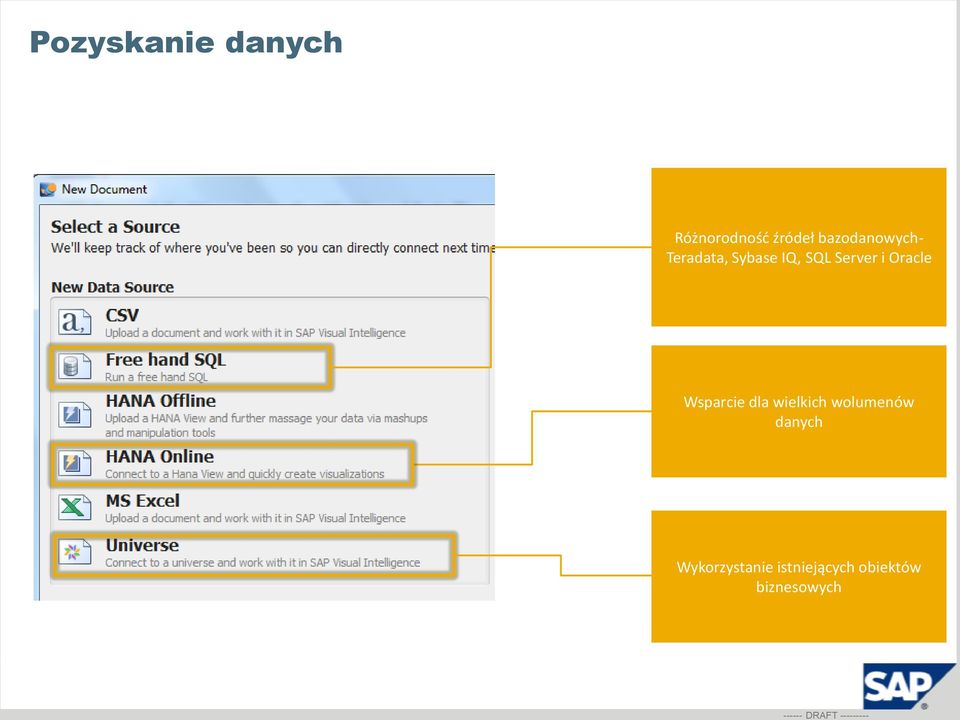
Task: Click the 'Różnorodność źródeł bazodanowych' box
Action: point(798,247)
